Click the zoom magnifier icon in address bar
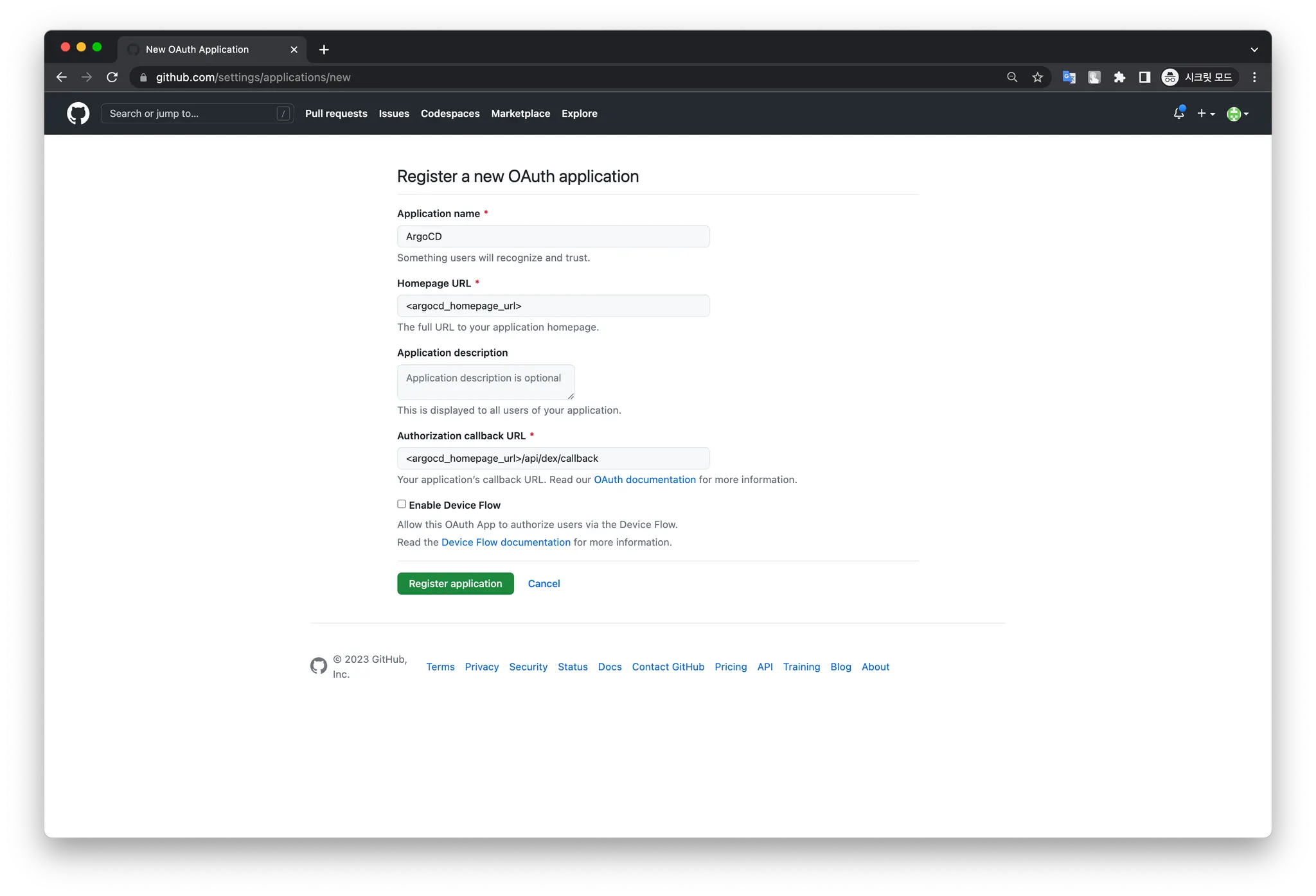The height and width of the screenshot is (896, 1316). pyautogui.click(x=1012, y=77)
